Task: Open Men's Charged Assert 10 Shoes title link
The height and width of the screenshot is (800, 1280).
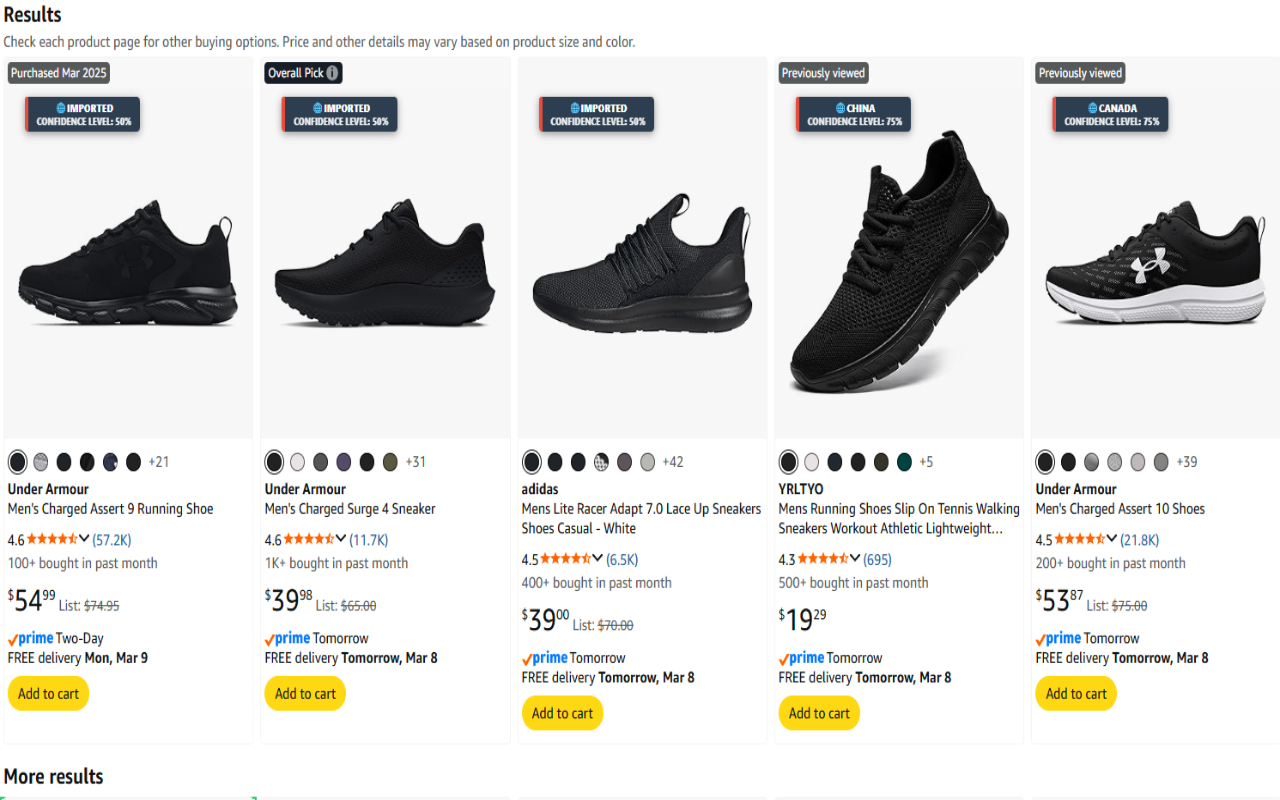Action: [1120, 509]
